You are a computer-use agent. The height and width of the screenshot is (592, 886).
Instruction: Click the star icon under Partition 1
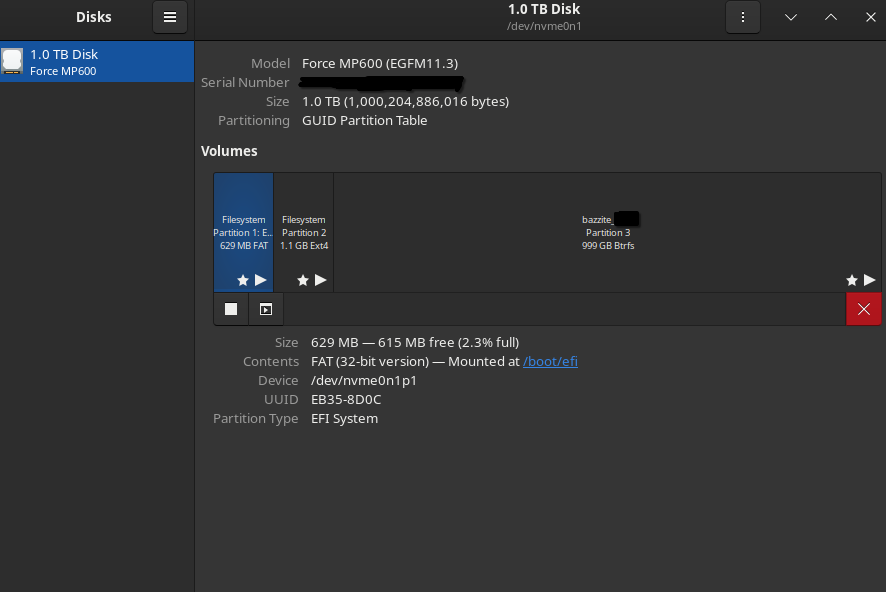pyautogui.click(x=242, y=280)
